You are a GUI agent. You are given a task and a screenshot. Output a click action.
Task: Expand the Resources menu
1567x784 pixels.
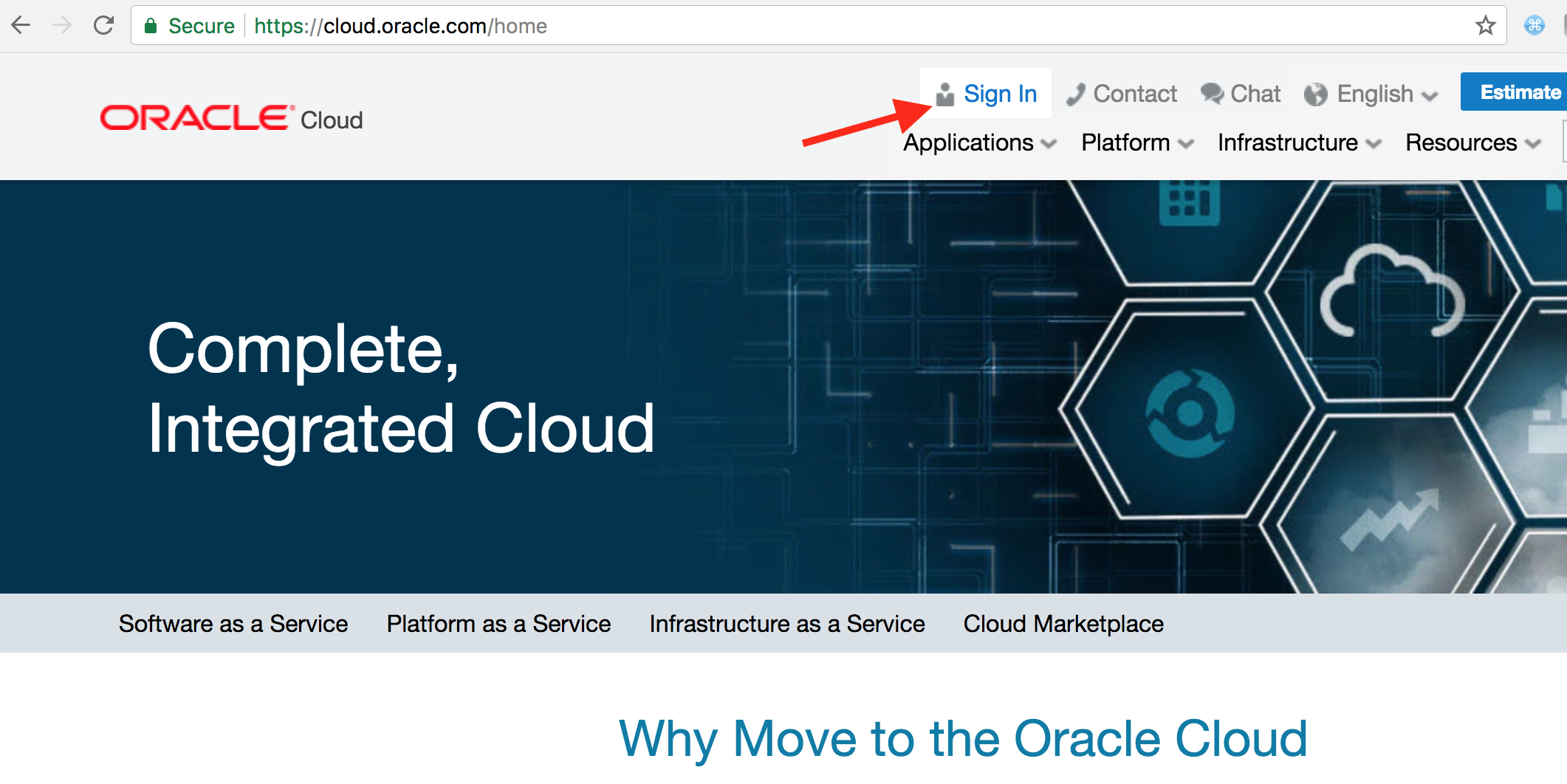coord(1473,142)
